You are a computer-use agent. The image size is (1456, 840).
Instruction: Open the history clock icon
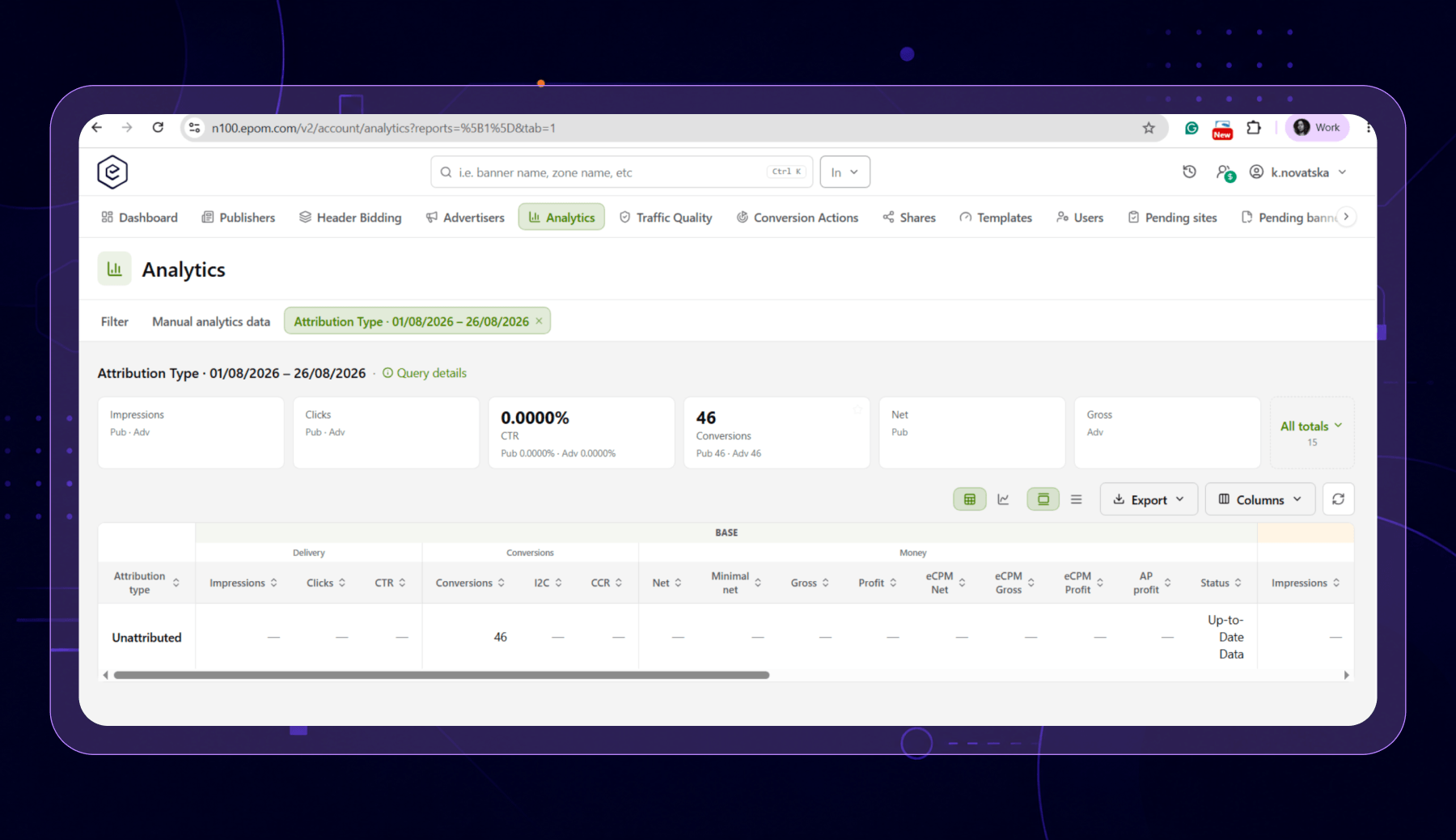pos(1189,172)
